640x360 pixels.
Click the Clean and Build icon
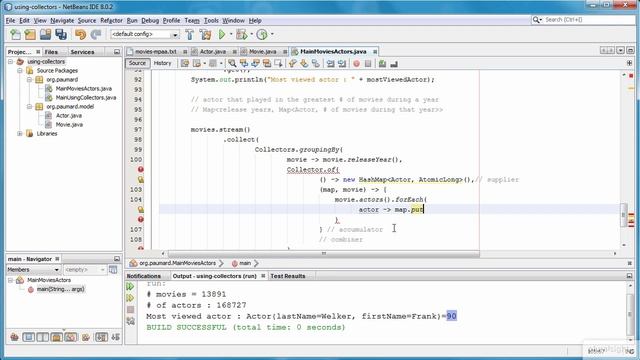tap(205, 35)
